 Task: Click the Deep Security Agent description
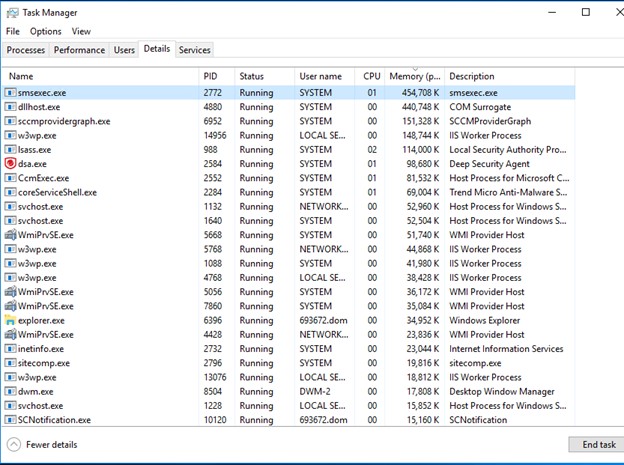[x=489, y=164]
